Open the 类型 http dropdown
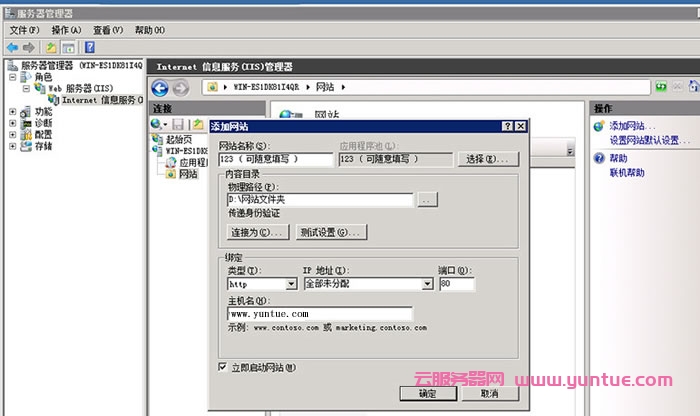The image size is (700, 416). 291,284
